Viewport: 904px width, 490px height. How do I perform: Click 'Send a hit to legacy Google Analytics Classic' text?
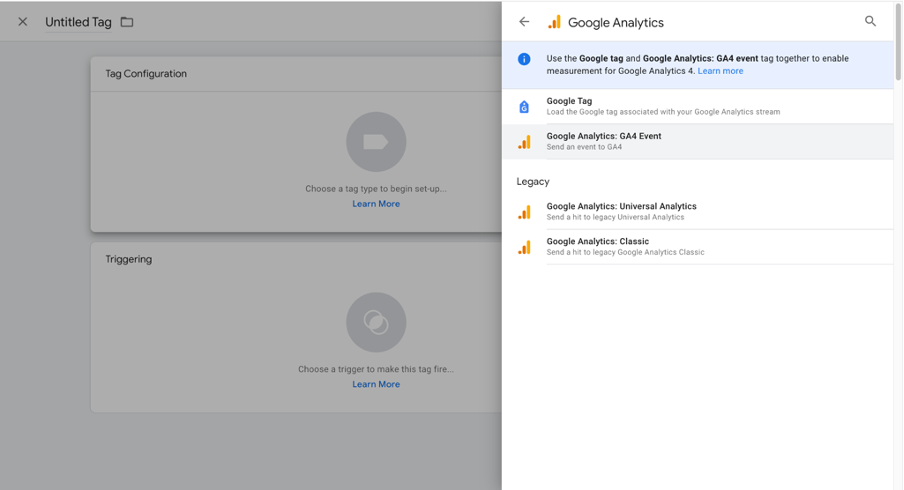(x=626, y=252)
